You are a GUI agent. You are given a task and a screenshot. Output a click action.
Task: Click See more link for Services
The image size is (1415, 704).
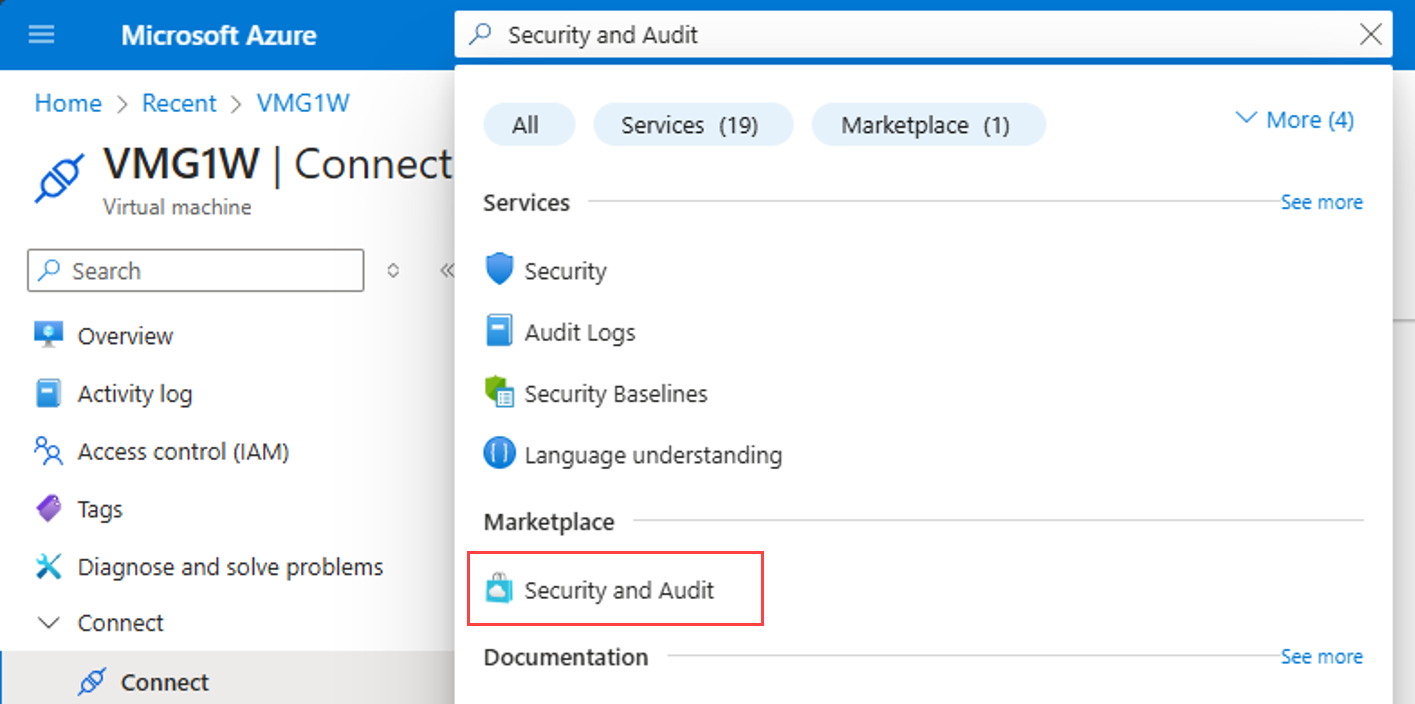pyautogui.click(x=1321, y=202)
